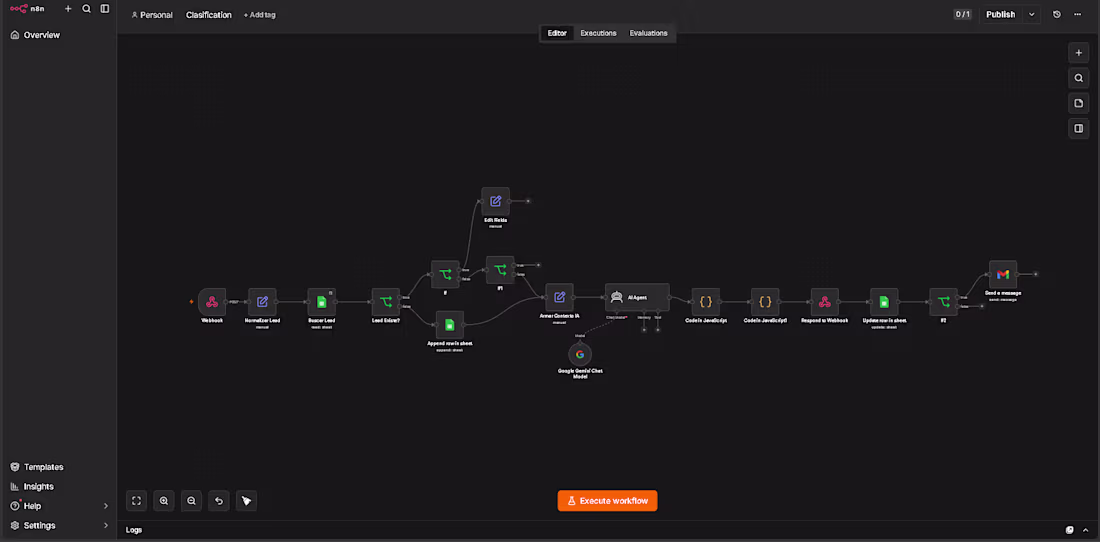The height and width of the screenshot is (542, 1100).
Task: Open search from the top sidebar magnifier
Action: [x=86, y=8]
